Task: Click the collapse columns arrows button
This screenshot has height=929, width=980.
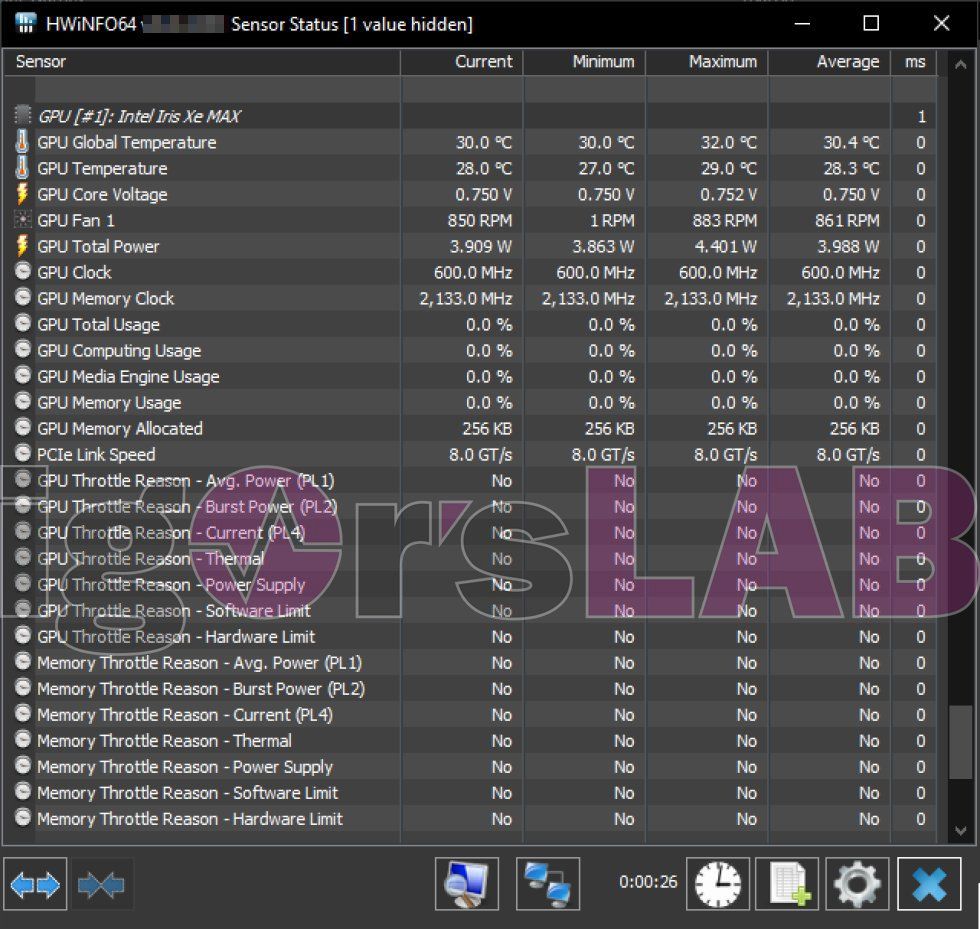Action: (102, 885)
